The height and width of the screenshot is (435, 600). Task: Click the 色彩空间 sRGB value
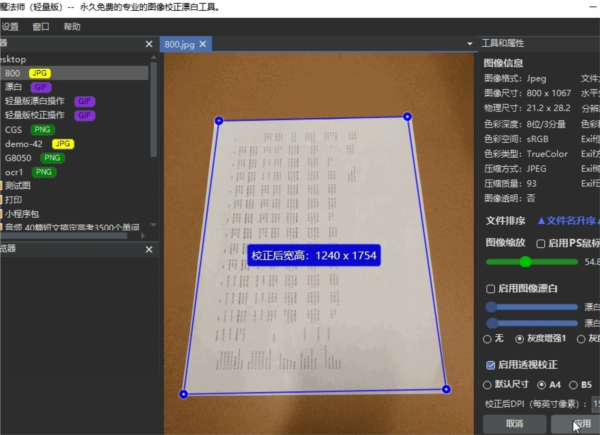pos(537,139)
